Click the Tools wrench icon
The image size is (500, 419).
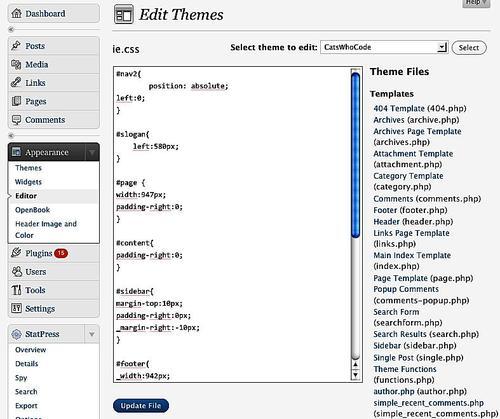[x=16, y=290]
